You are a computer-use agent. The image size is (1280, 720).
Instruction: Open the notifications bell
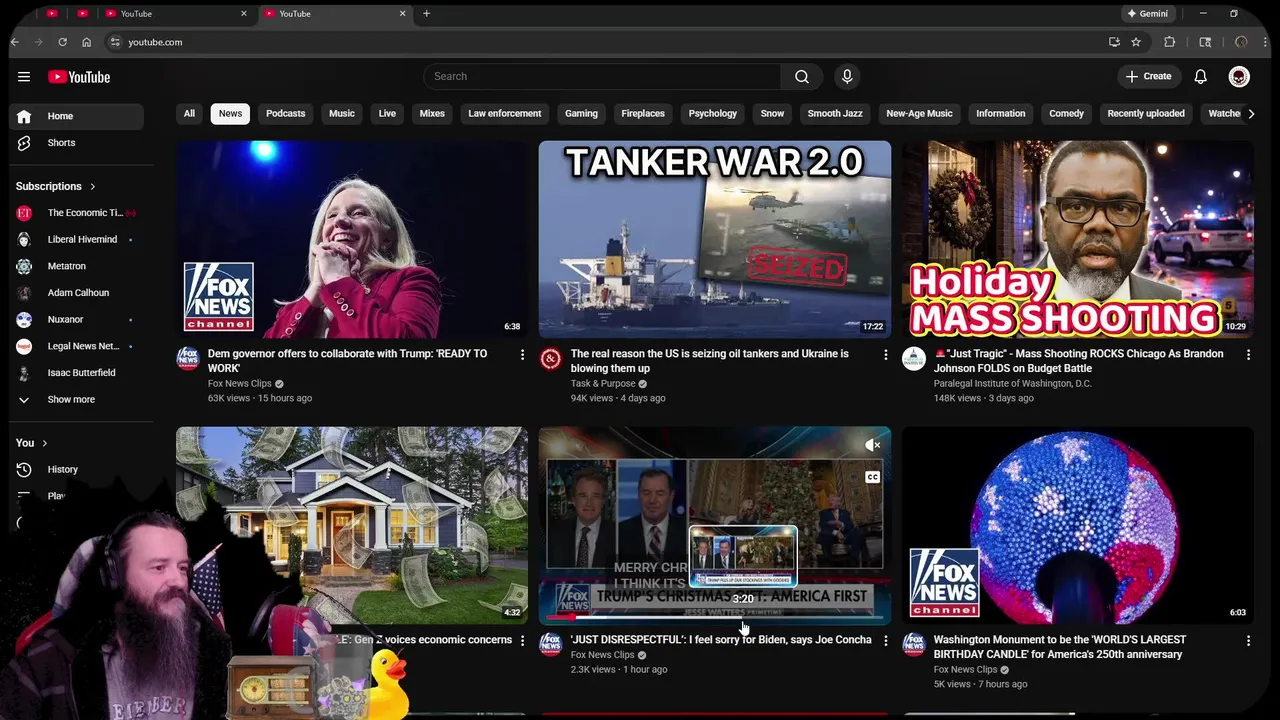click(1201, 77)
